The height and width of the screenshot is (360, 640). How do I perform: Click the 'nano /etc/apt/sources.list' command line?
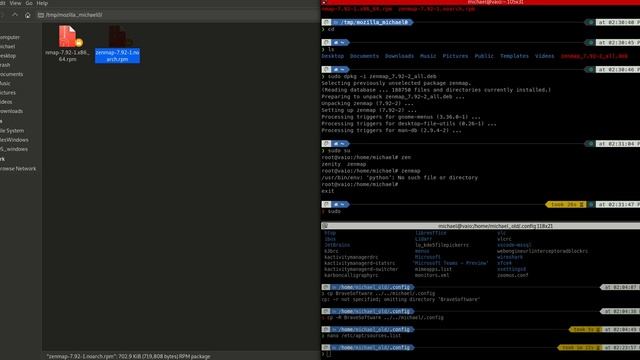(364, 336)
